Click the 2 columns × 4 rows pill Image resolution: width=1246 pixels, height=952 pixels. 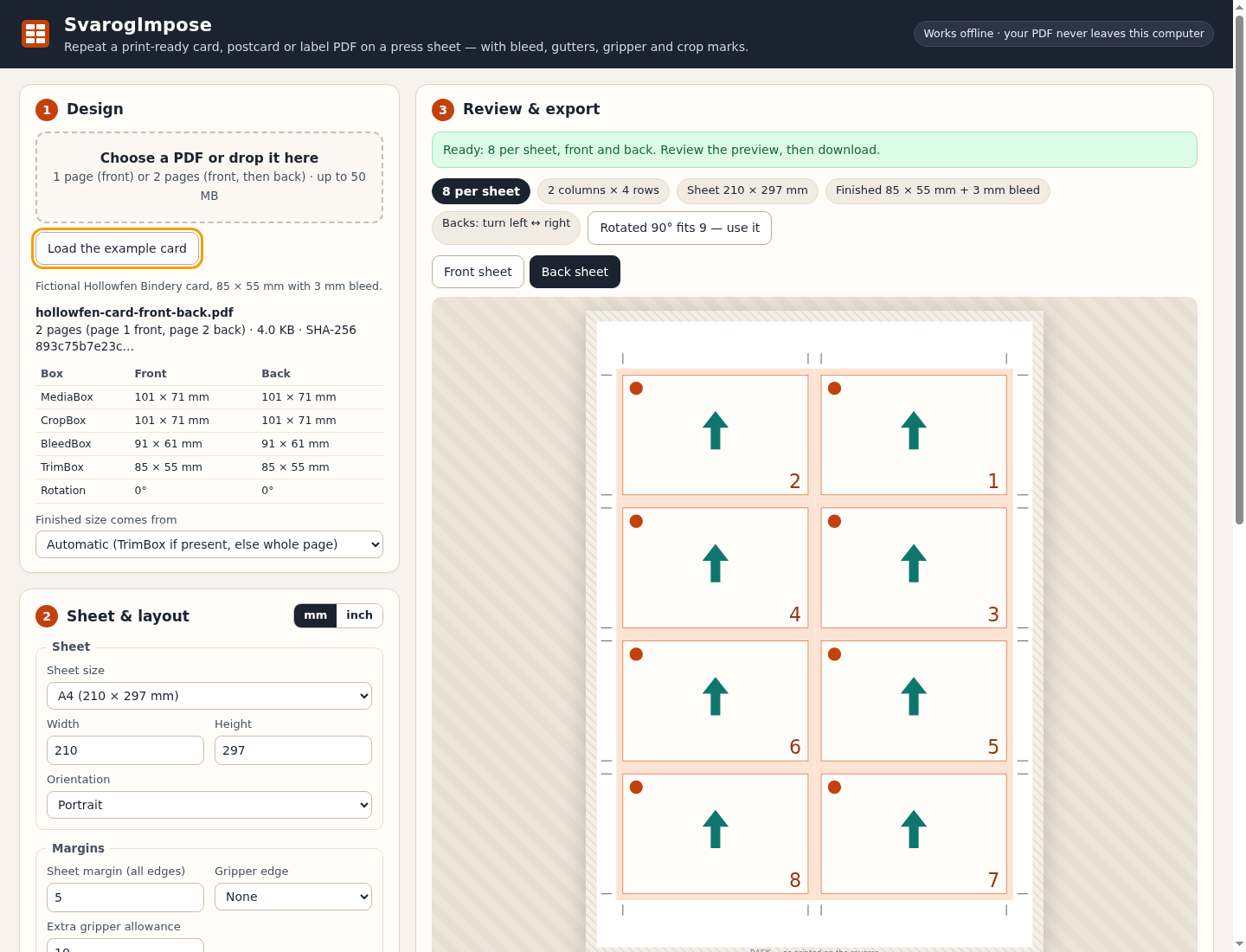click(x=603, y=190)
